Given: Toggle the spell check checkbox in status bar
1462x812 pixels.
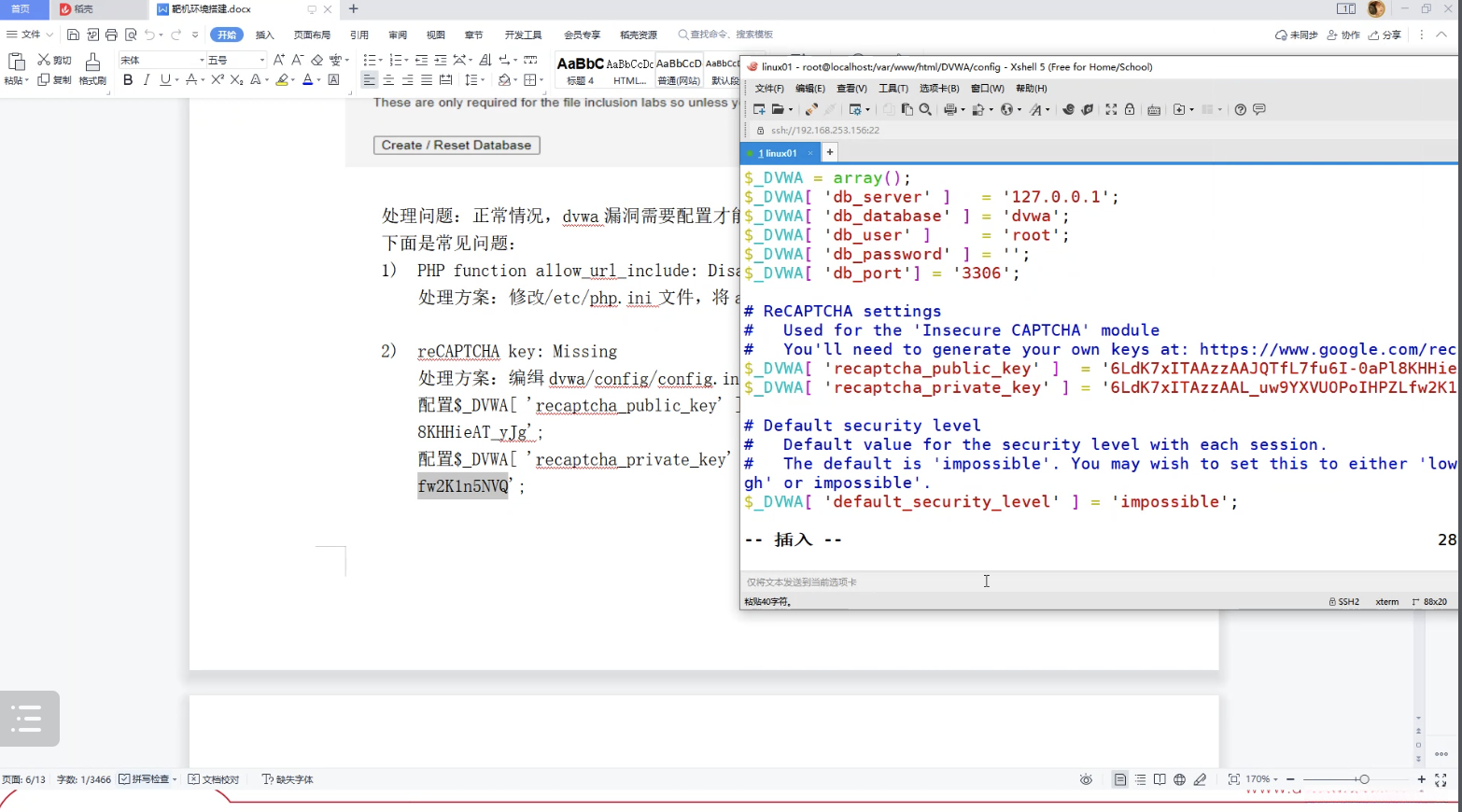Looking at the screenshot, I should (124, 779).
